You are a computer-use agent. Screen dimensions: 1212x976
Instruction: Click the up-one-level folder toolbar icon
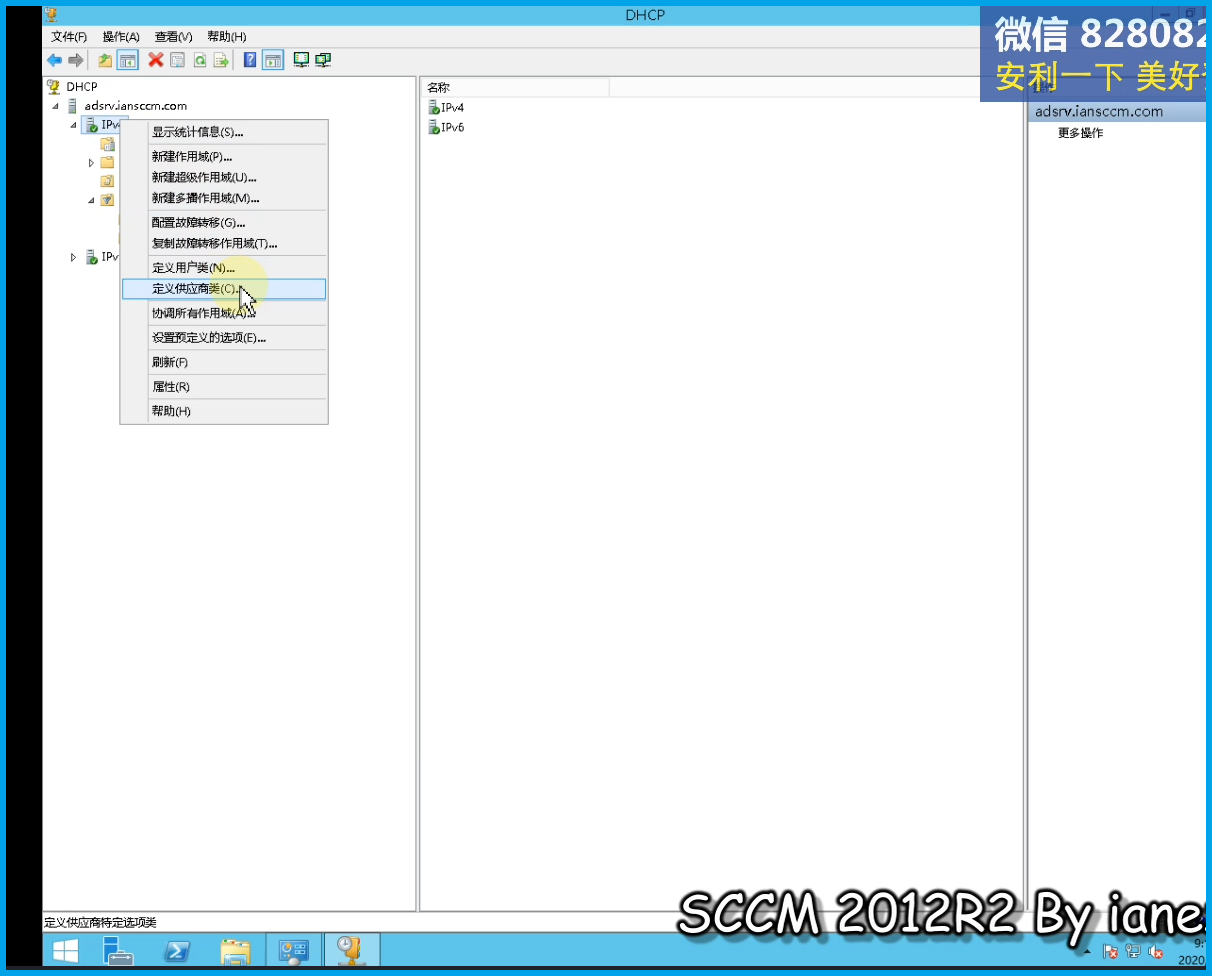105,60
